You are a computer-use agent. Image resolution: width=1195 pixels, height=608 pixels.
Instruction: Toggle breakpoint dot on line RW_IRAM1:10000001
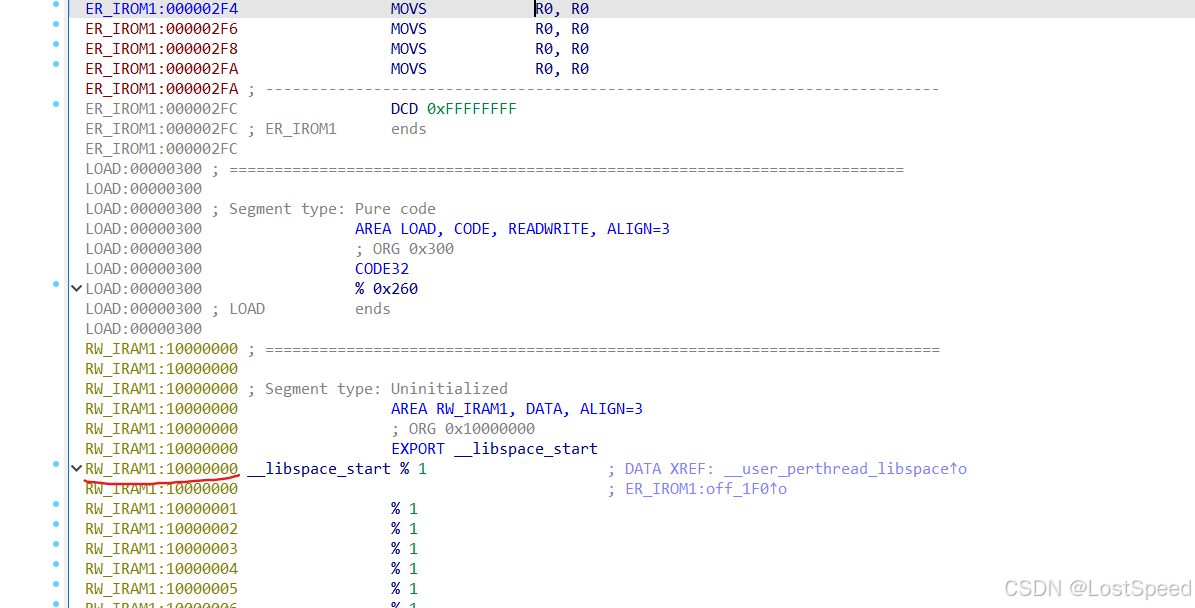56,504
